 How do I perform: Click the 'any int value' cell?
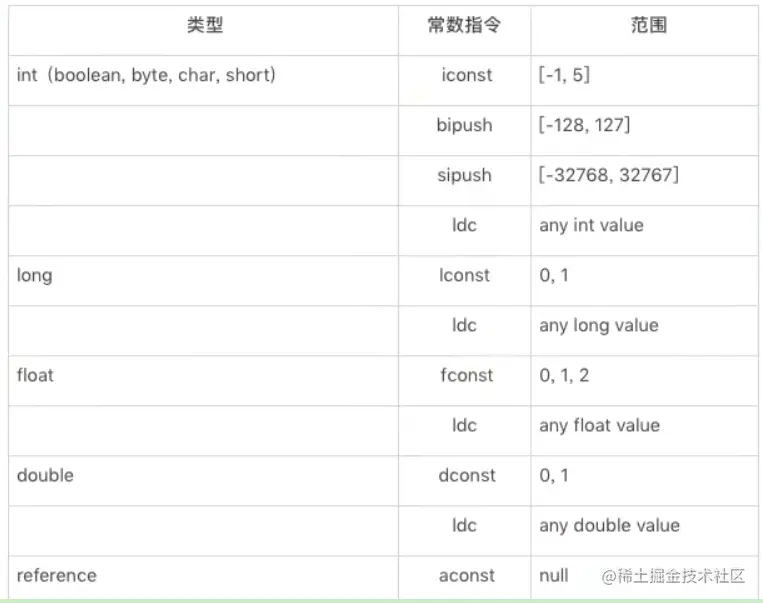pyautogui.click(x=591, y=225)
